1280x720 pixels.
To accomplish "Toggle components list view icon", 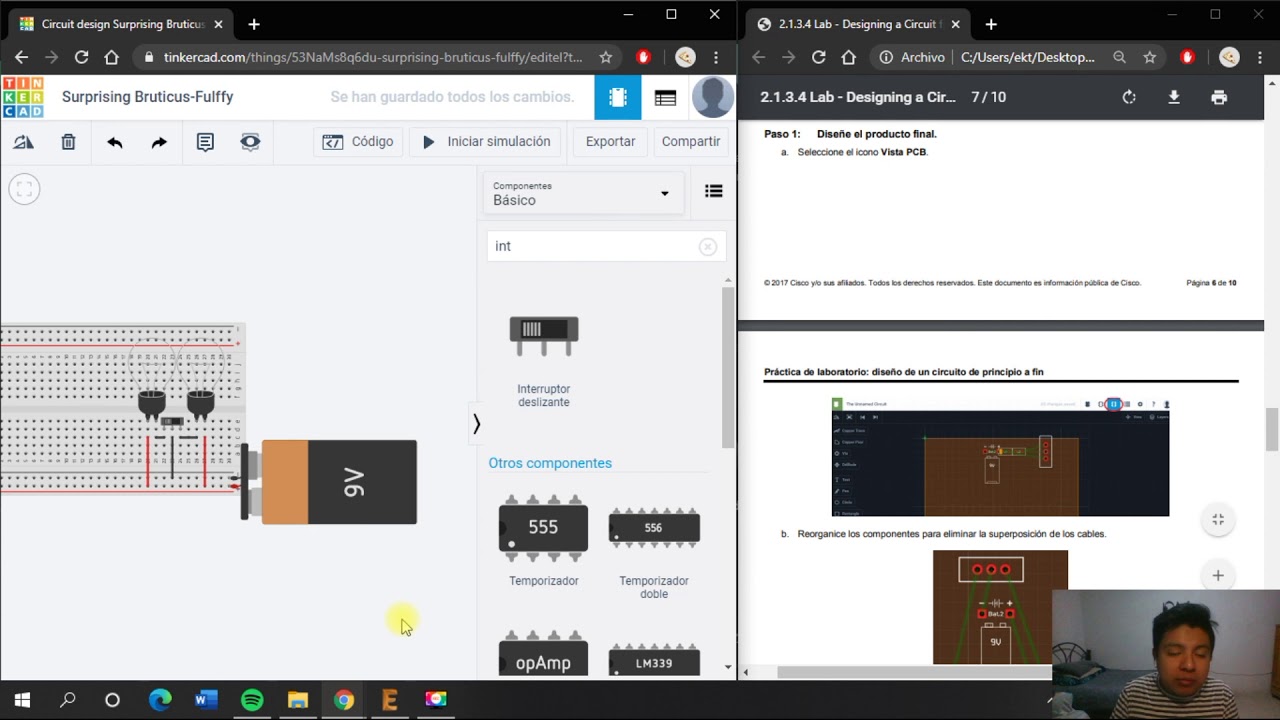I will point(713,191).
